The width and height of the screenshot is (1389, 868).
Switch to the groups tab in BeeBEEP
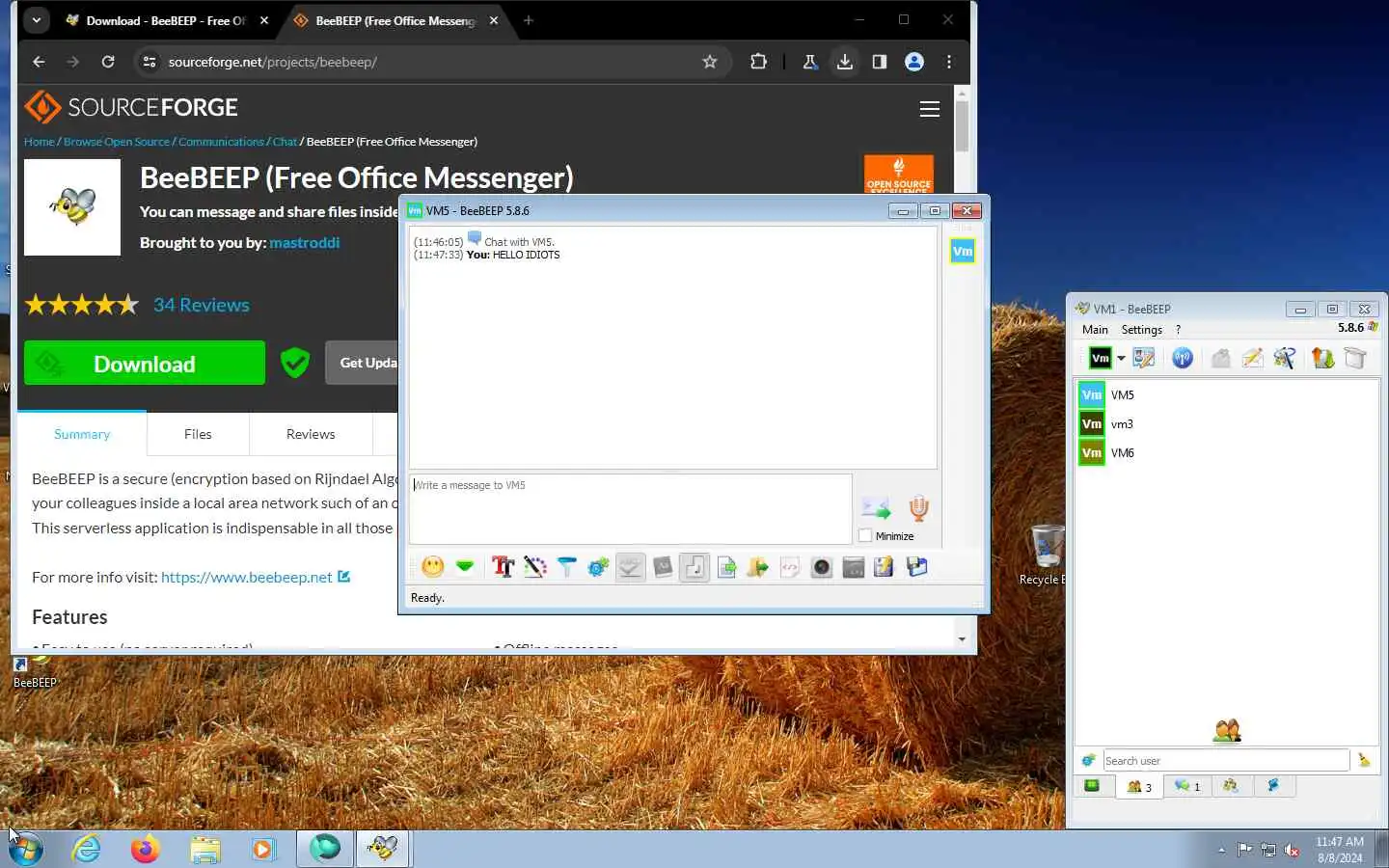coord(1231,786)
